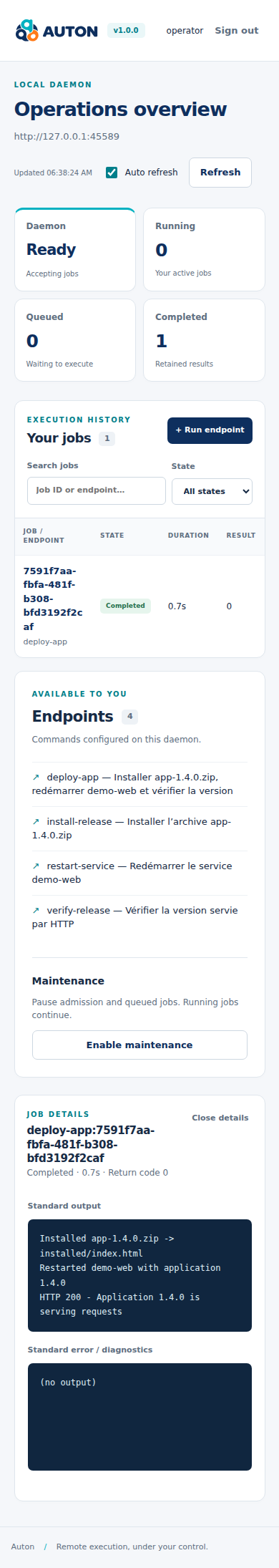Image resolution: width=279 pixels, height=1568 pixels.
Task: Click the arrow icon beside deploy-app endpoint
Action: point(36,777)
